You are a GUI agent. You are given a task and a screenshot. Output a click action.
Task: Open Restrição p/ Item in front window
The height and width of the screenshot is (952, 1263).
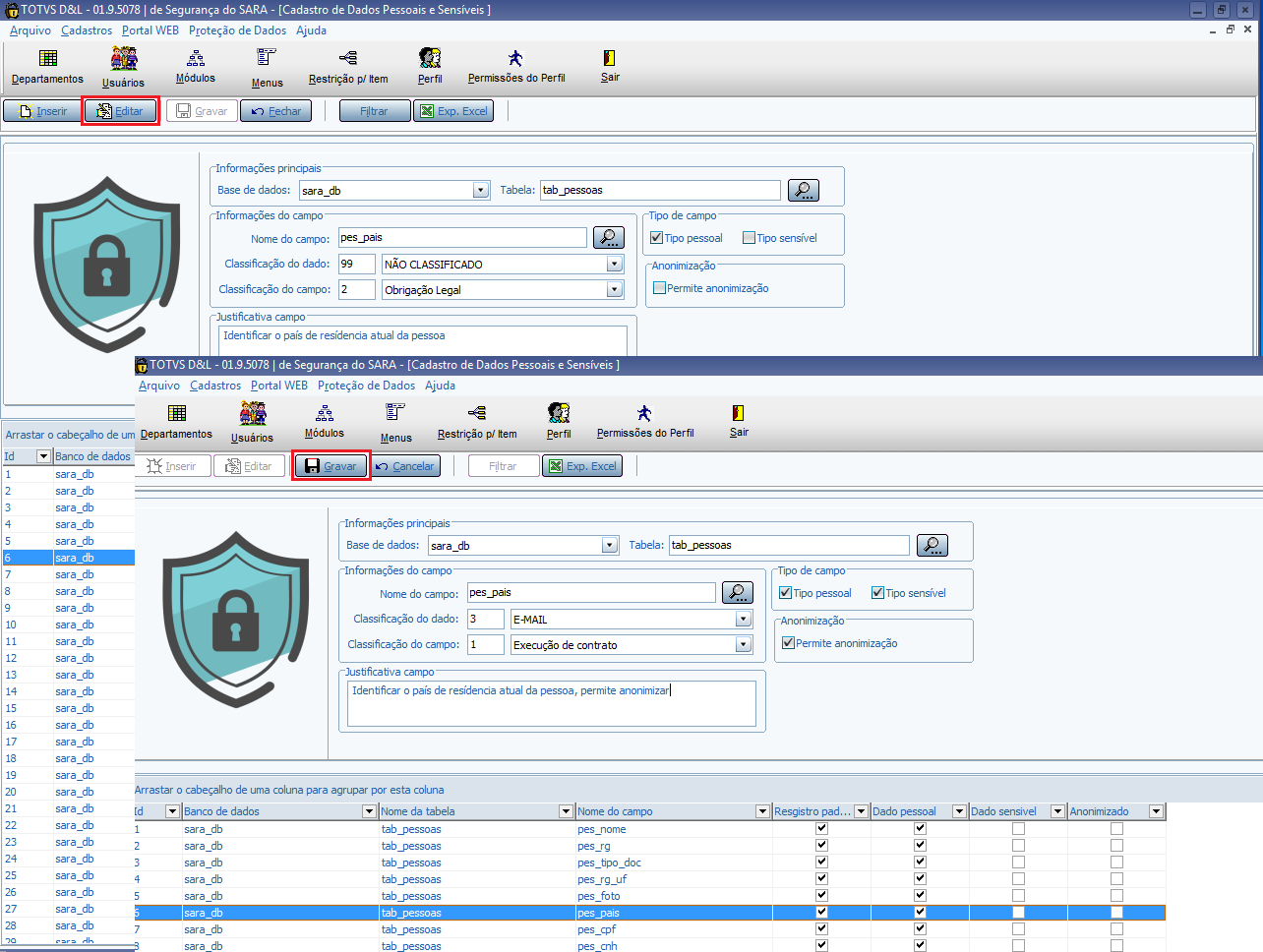(477, 422)
